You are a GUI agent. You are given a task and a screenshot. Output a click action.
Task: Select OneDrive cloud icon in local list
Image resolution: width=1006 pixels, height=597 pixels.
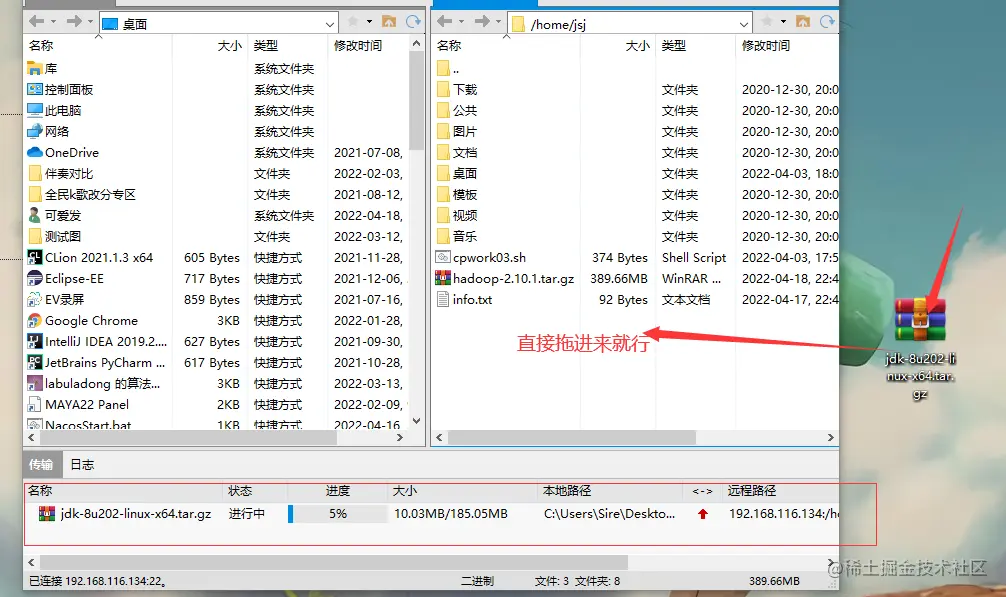pyautogui.click(x=35, y=153)
